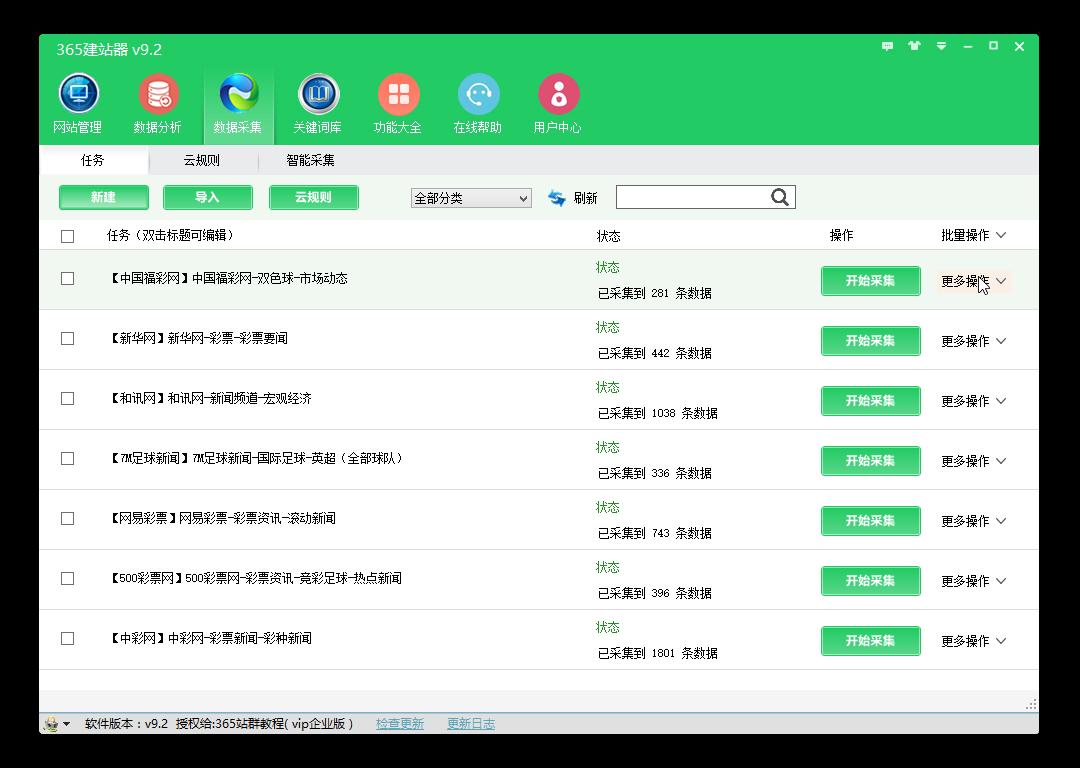Image resolution: width=1080 pixels, height=768 pixels.
Task: Check the 500彩票网 task checkbox
Action: (68, 578)
